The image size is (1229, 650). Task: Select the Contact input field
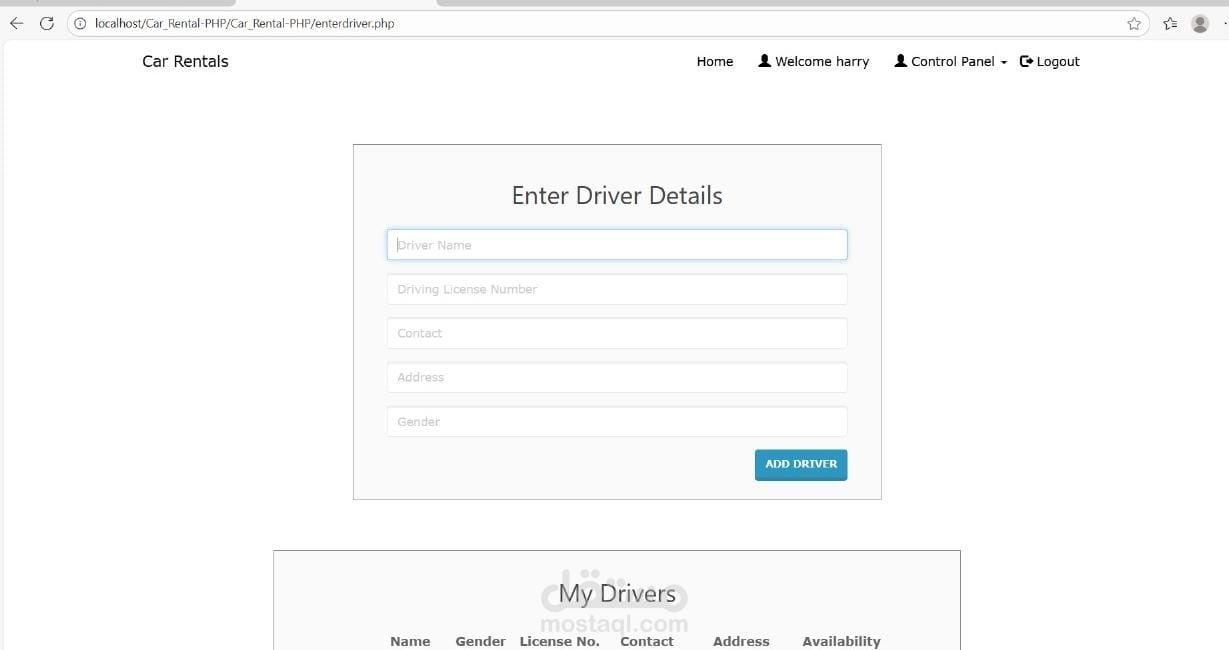[x=617, y=333]
